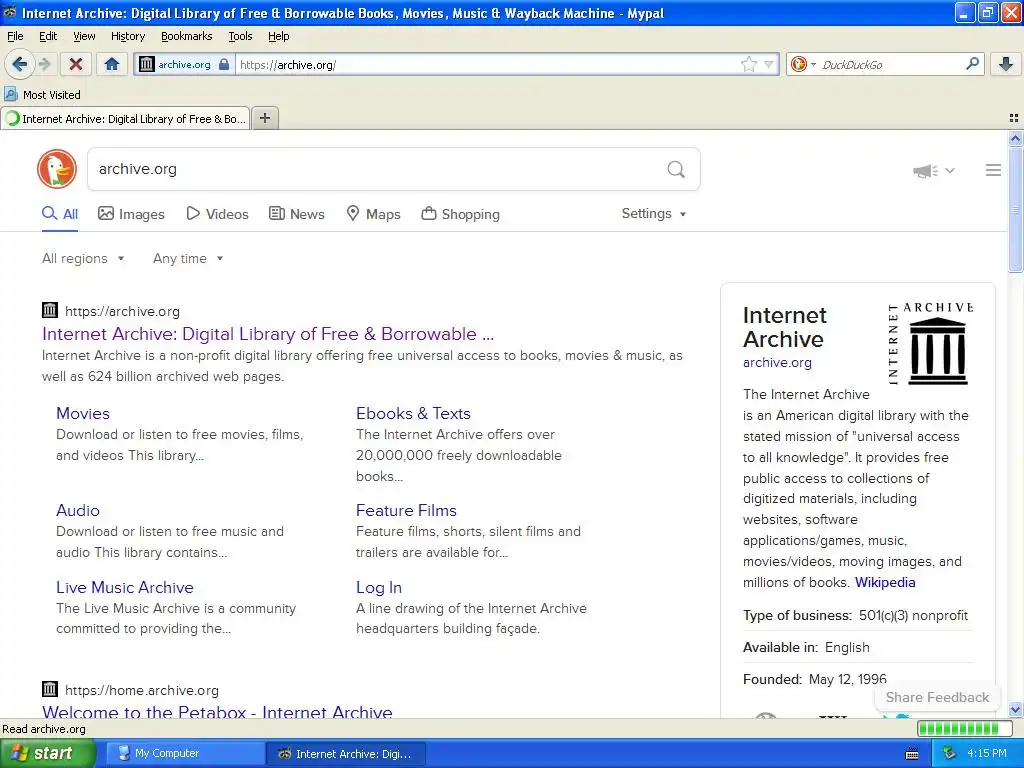Open the Tools menu
Viewport: 1024px width, 768px height.
pos(240,36)
